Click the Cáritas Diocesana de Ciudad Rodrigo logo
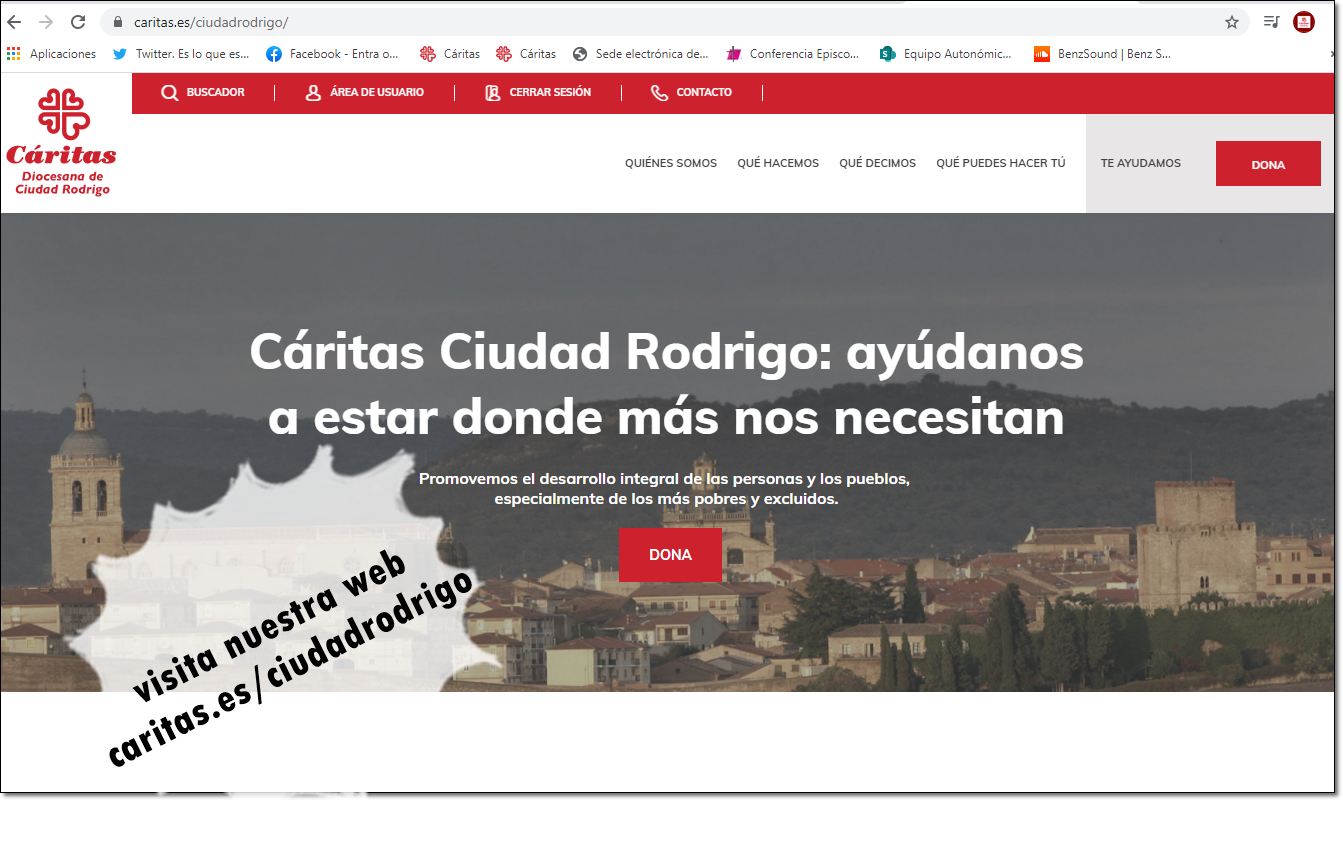Viewport: 1343px width, 845px height. pos(62,142)
